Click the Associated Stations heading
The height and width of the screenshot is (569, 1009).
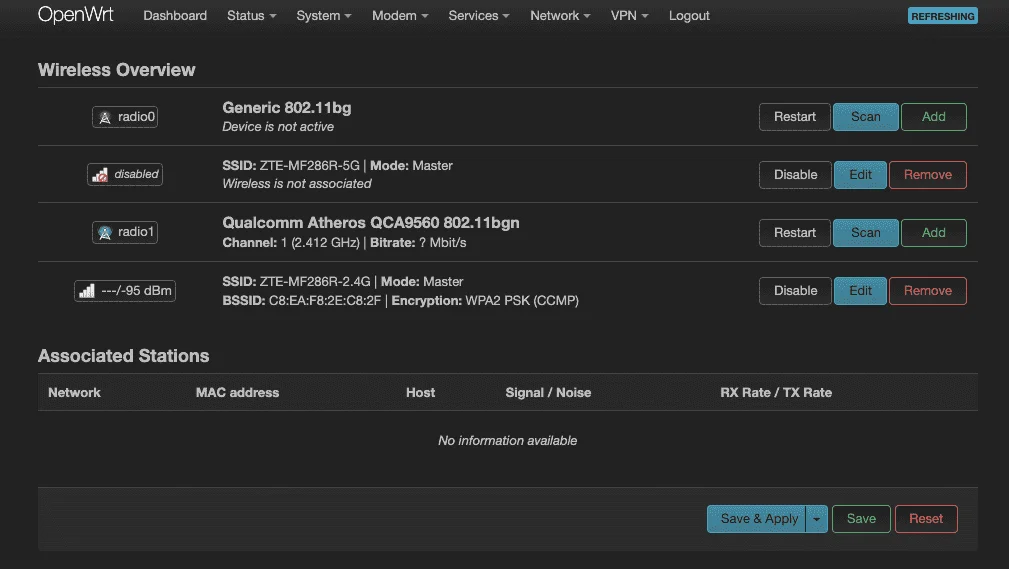pyautogui.click(x=124, y=355)
